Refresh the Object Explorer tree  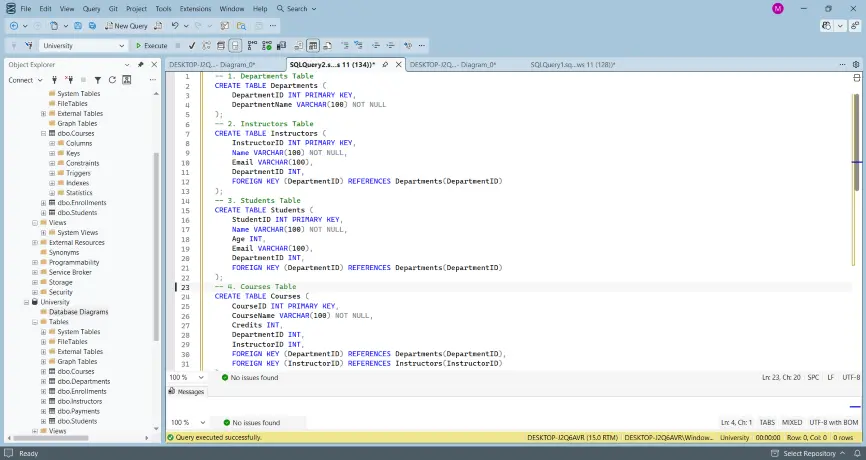[112, 80]
